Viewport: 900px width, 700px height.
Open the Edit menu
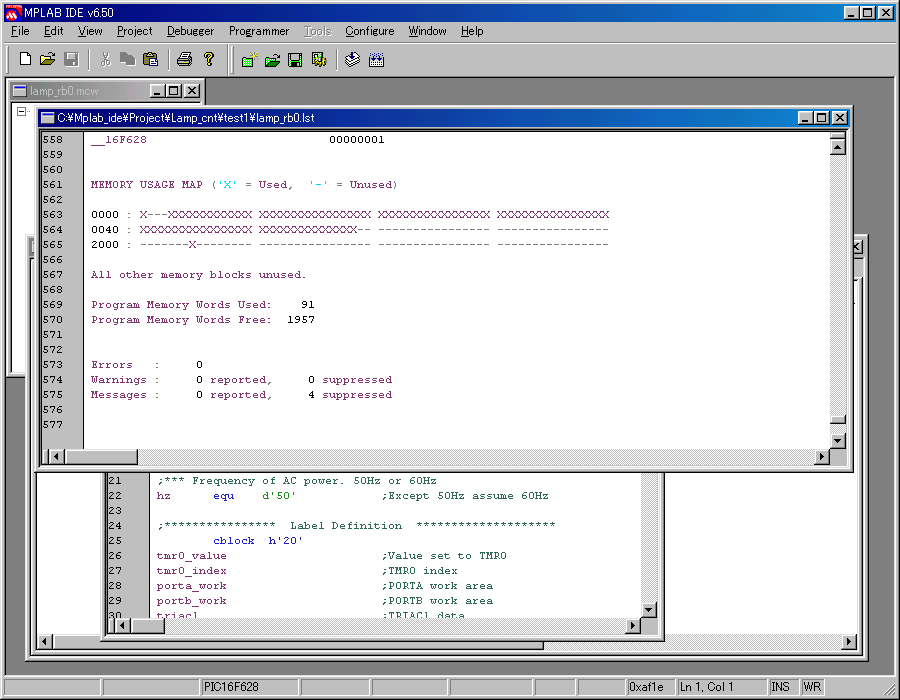53,31
